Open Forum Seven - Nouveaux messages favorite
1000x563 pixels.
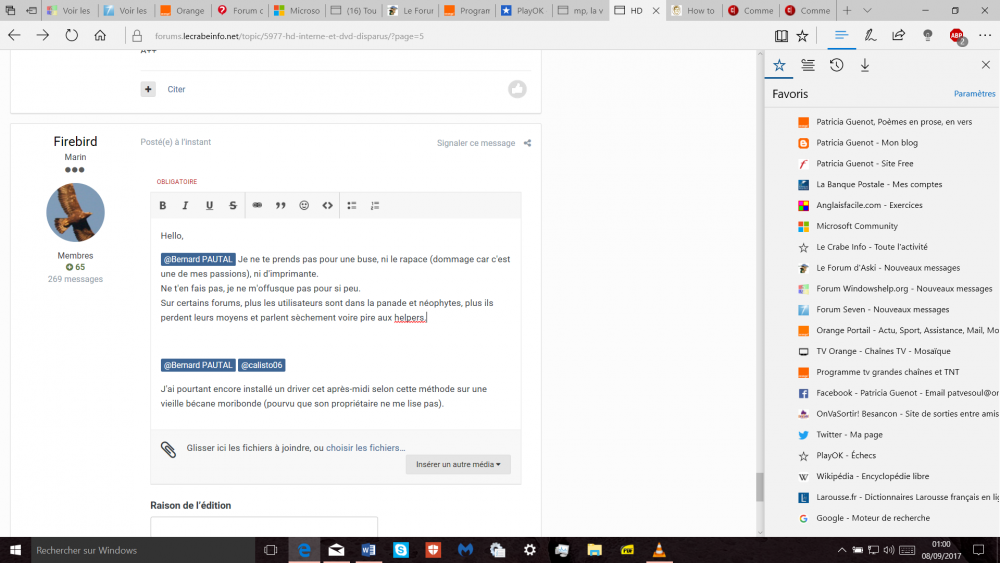click(883, 309)
